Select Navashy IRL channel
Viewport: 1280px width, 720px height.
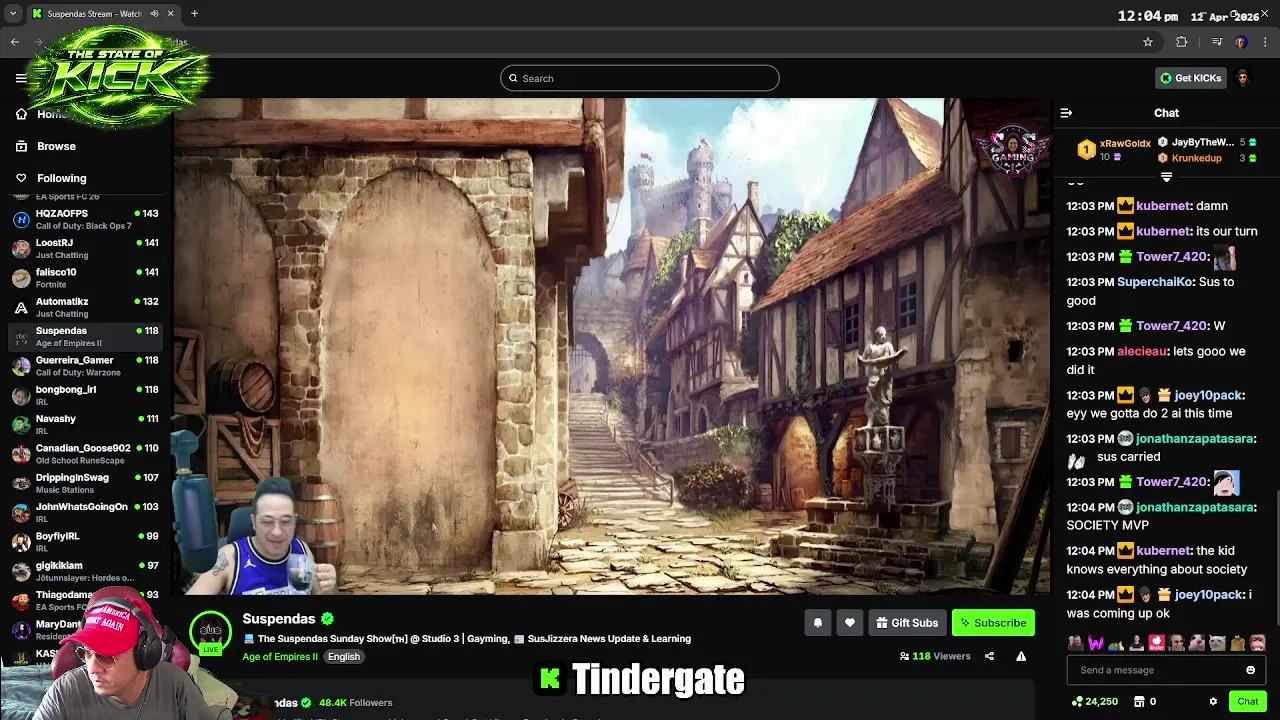(x=86, y=424)
